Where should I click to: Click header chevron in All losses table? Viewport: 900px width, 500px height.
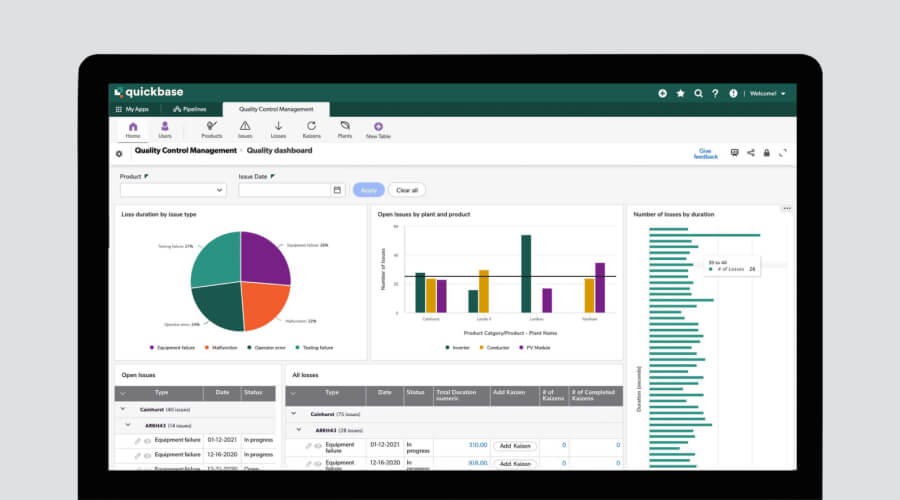click(293, 394)
